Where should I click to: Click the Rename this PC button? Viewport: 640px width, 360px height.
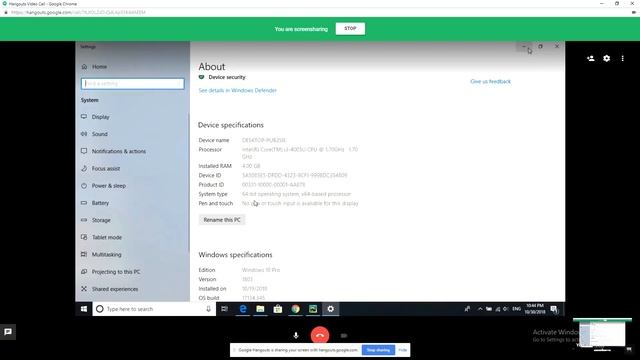pyautogui.click(x=222, y=220)
